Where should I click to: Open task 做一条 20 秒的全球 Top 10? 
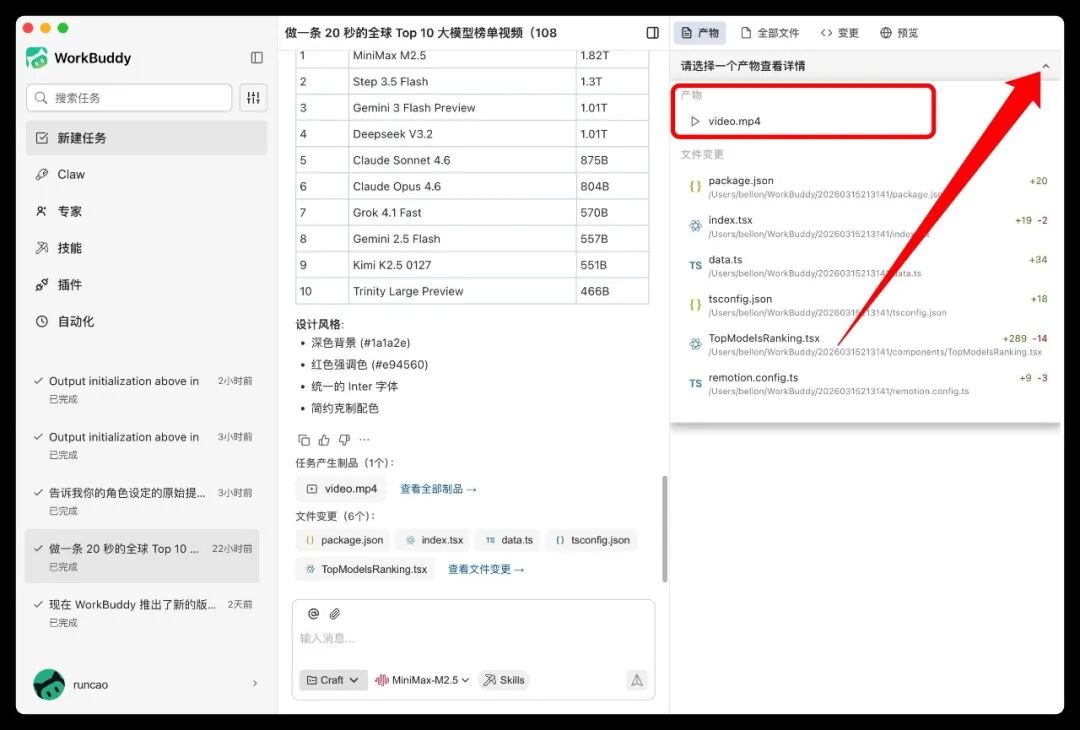click(143, 556)
